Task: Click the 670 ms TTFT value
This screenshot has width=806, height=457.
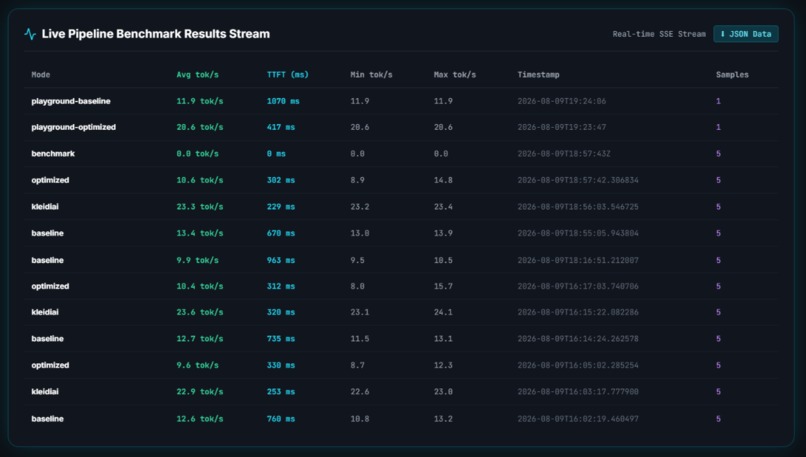Action: [281, 233]
